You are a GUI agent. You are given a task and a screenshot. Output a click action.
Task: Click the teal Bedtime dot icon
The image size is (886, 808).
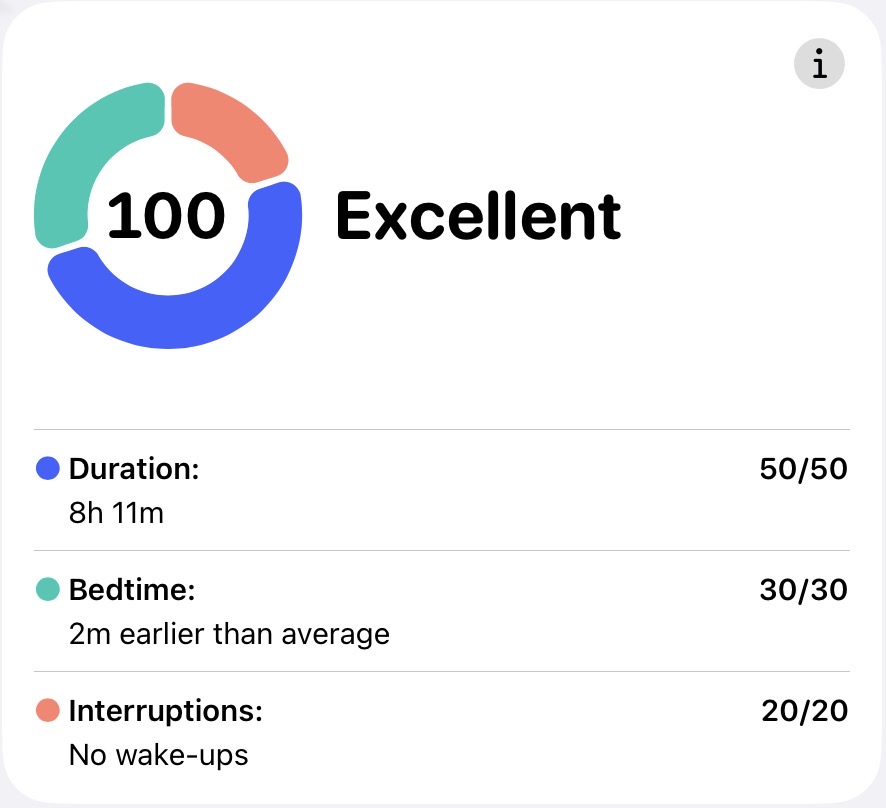(x=48, y=590)
